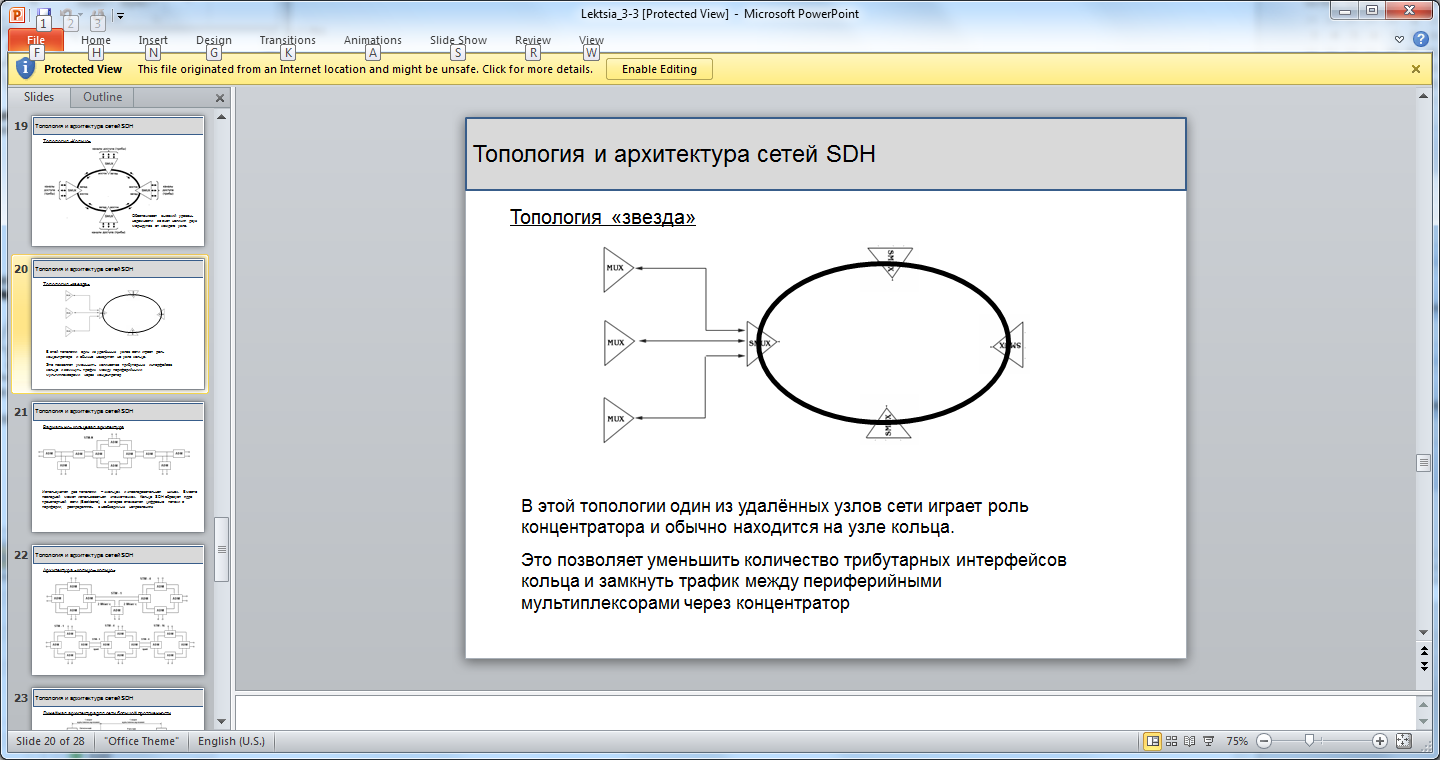Click the zoom slider handle
The height and width of the screenshot is (760, 1440).
pyautogui.click(x=1309, y=741)
